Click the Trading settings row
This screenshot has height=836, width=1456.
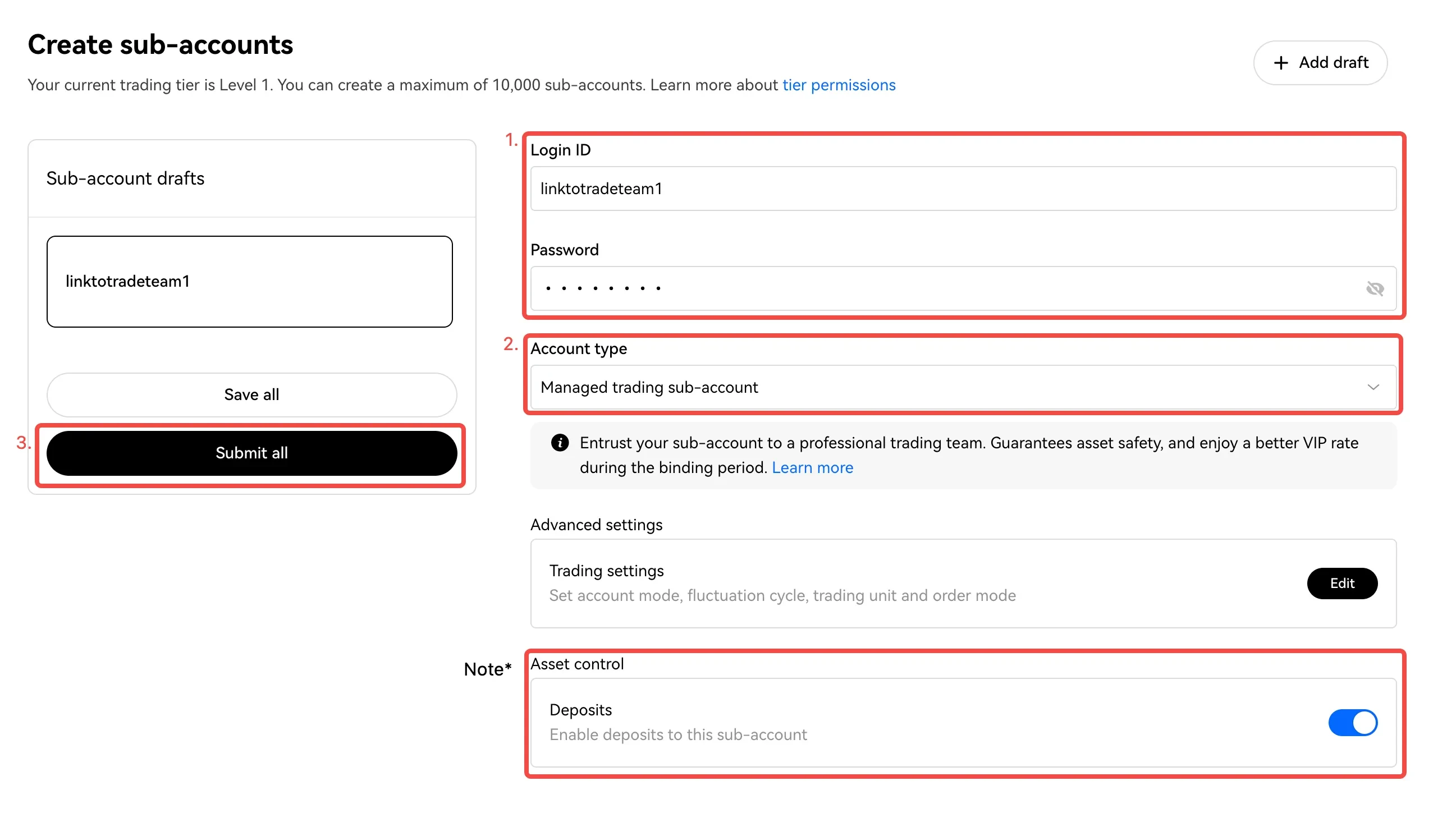pos(963,584)
